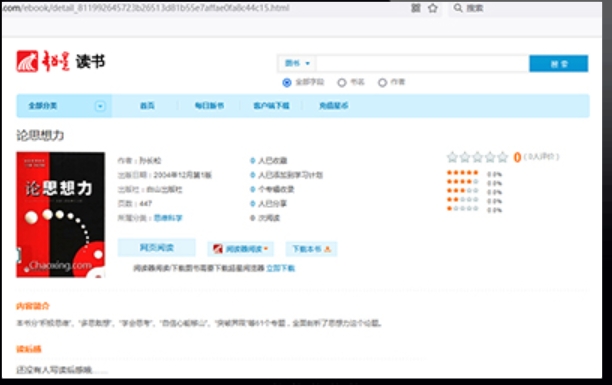Image resolution: width=612 pixels, height=385 pixels.
Task: Expand the 全部分类 category dropdown arrow
Action: [100, 106]
